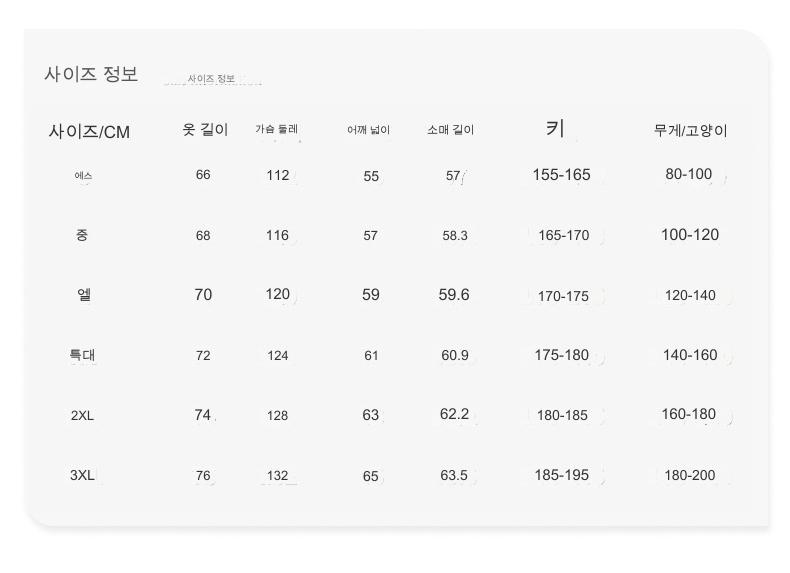Select the 엘 size row label
Image resolution: width=790 pixels, height=573 pixels.
click(x=84, y=295)
